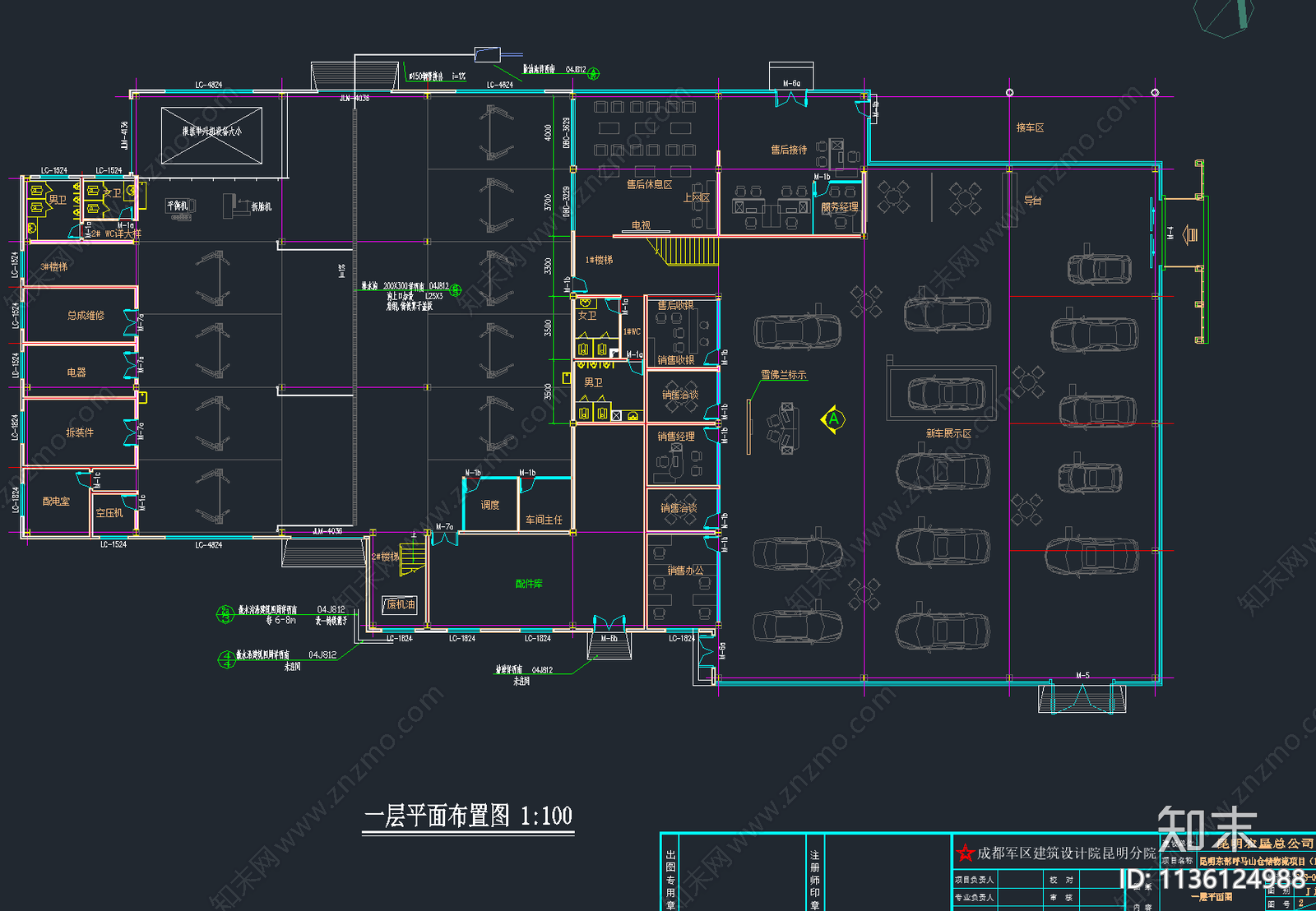Click the green 配件库 label
This screenshot has height=911, width=1316.
pos(529,584)
